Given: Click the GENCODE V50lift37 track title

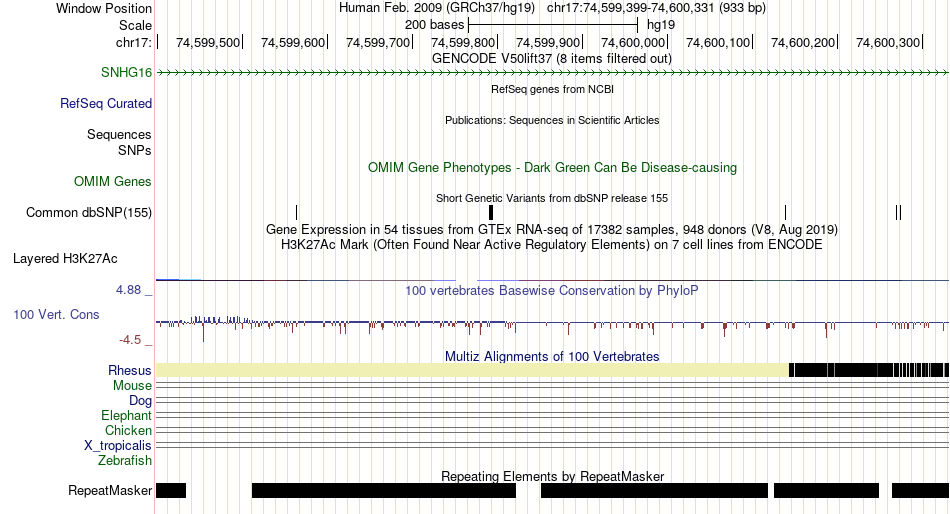Looking at the screenshot, I should click(551, 59).
